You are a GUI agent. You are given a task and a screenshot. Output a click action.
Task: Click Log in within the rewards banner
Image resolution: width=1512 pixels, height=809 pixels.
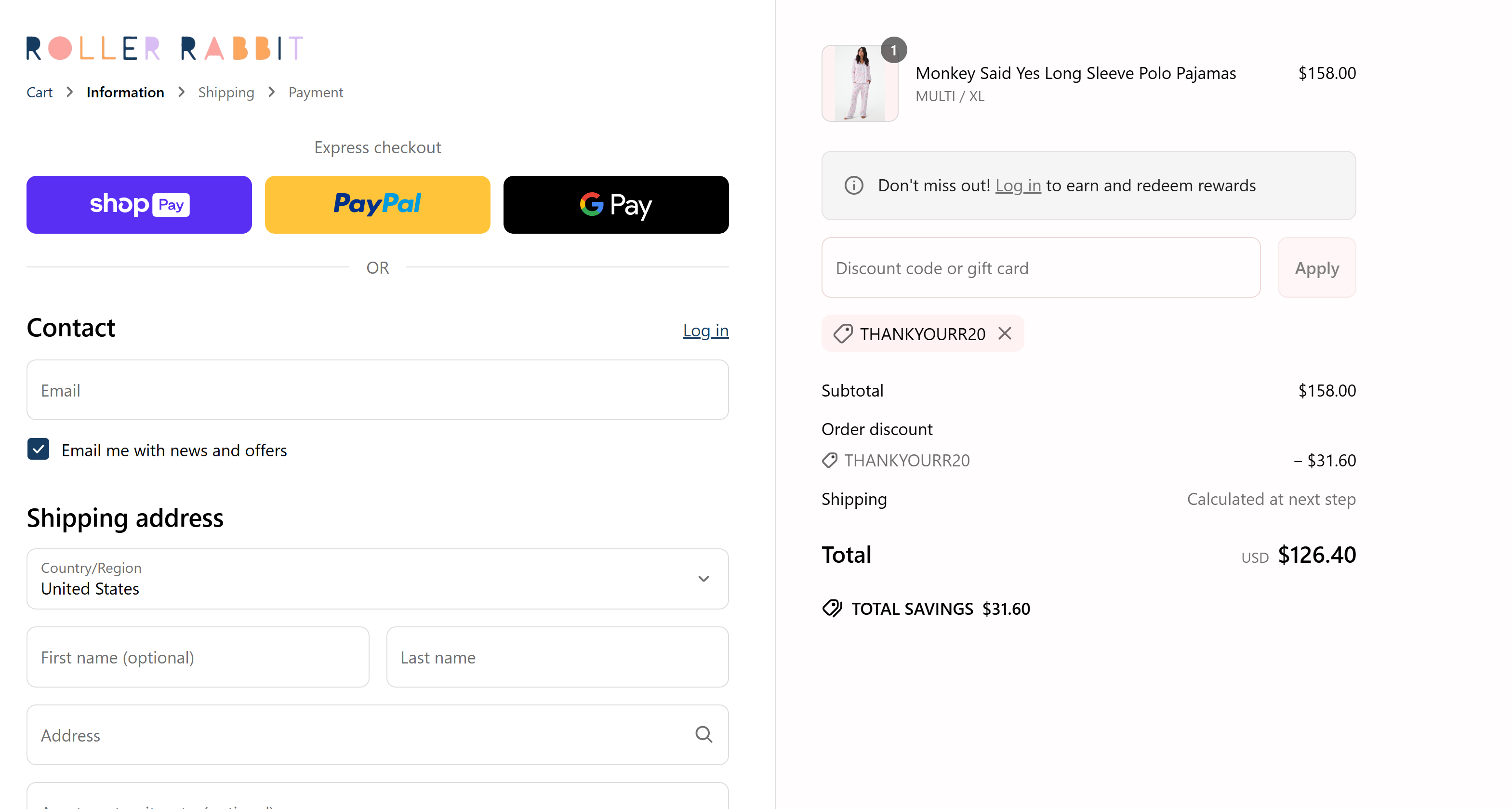tap(1018, 186)
